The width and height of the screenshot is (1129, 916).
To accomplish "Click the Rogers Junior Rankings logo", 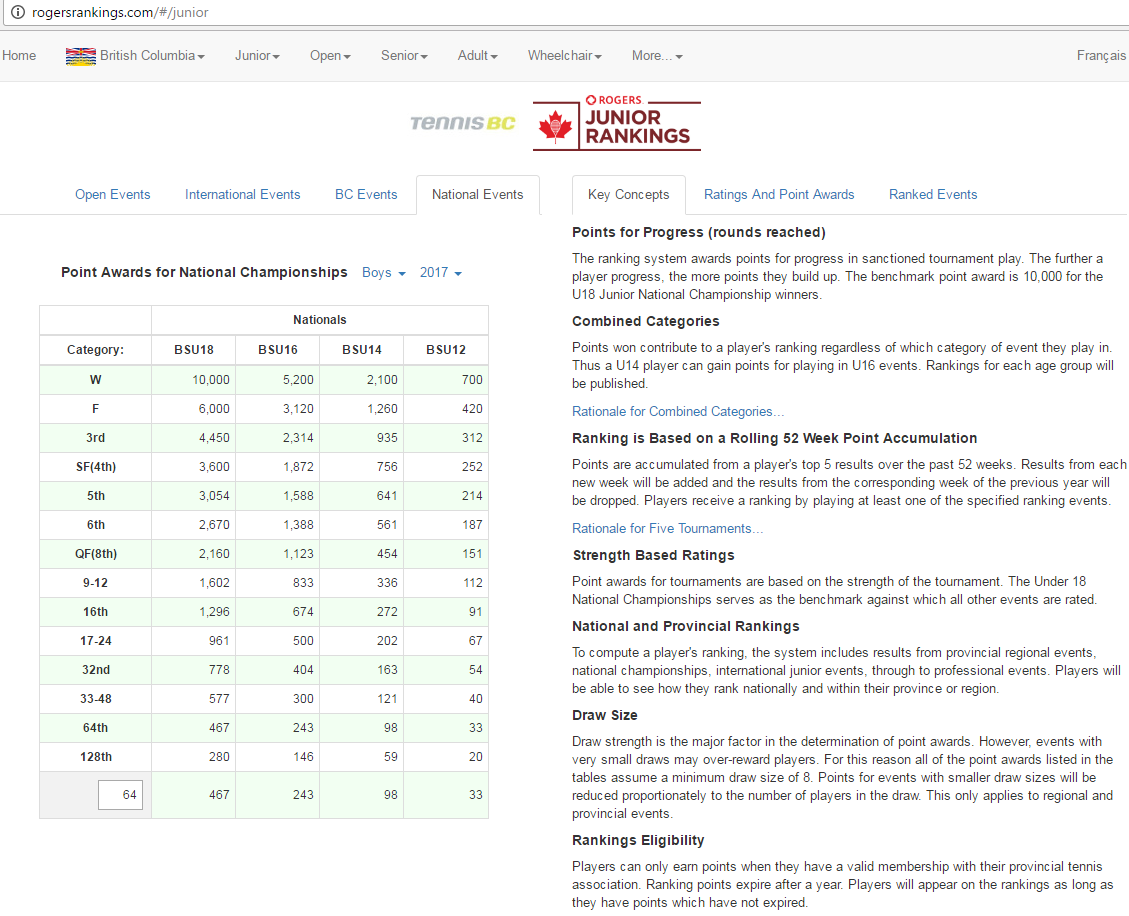I will click(617, 123).
